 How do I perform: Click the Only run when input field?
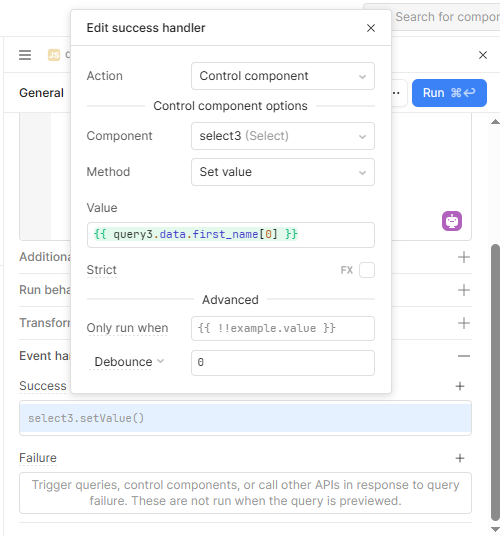283,329
